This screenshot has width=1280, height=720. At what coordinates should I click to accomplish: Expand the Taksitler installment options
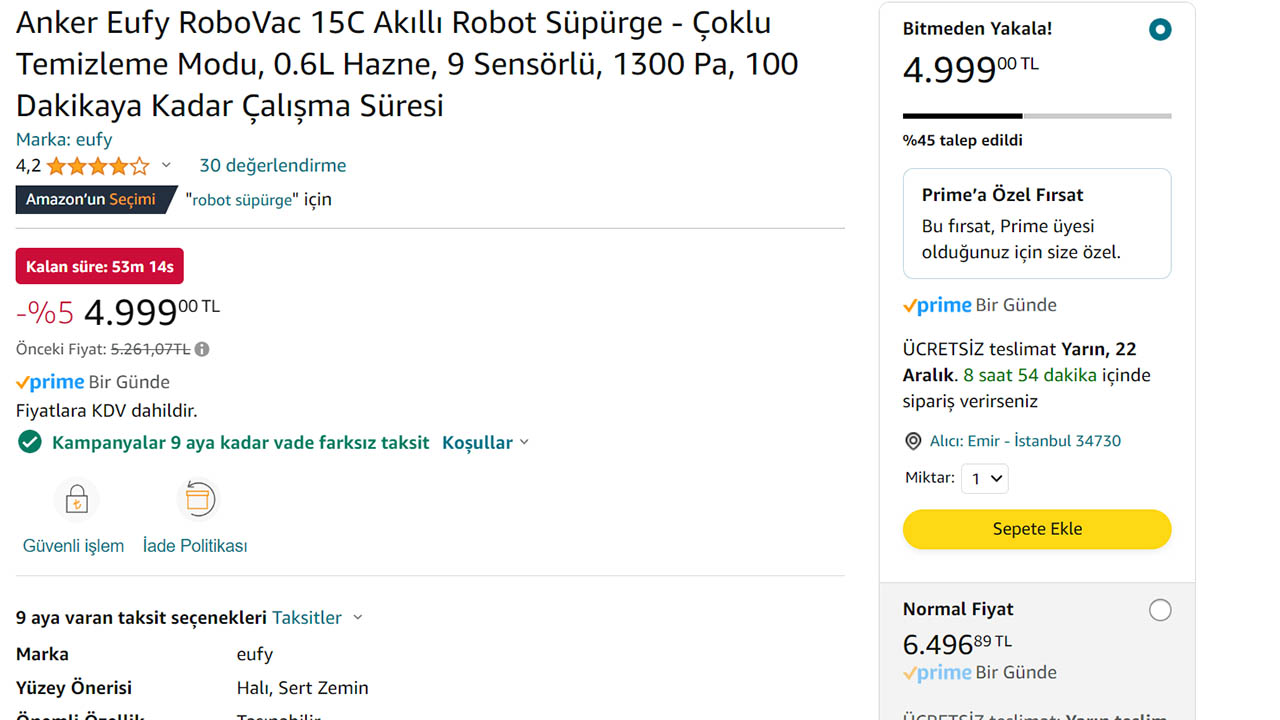click(x=316, y=618)
